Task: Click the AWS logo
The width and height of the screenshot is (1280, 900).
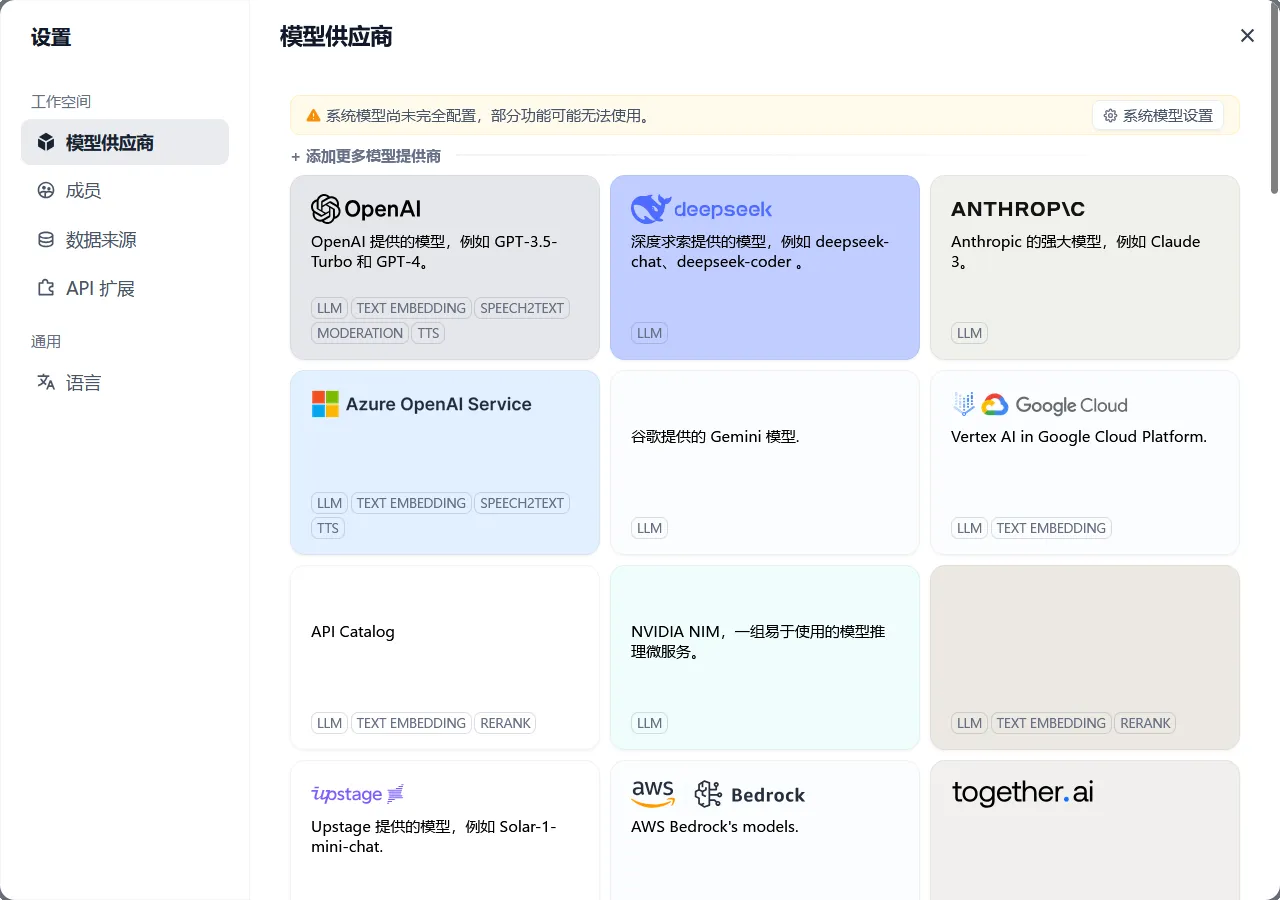Action: pyautogui.click(x=653, y=794)
